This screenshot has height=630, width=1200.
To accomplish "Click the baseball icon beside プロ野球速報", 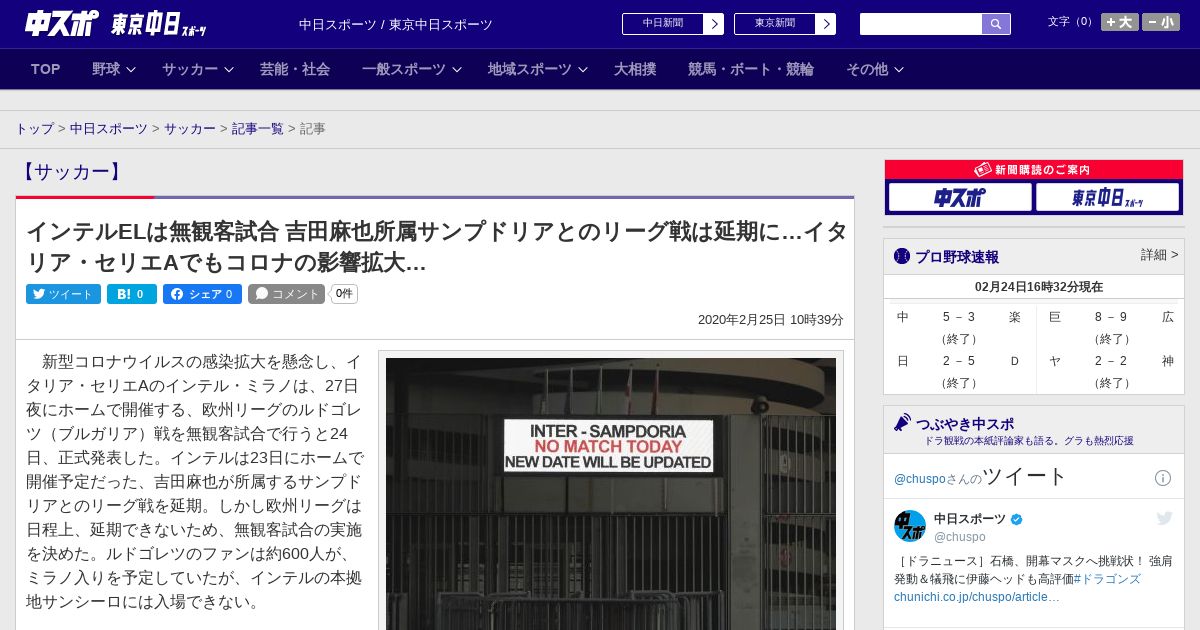I will [x=902, y=257].
